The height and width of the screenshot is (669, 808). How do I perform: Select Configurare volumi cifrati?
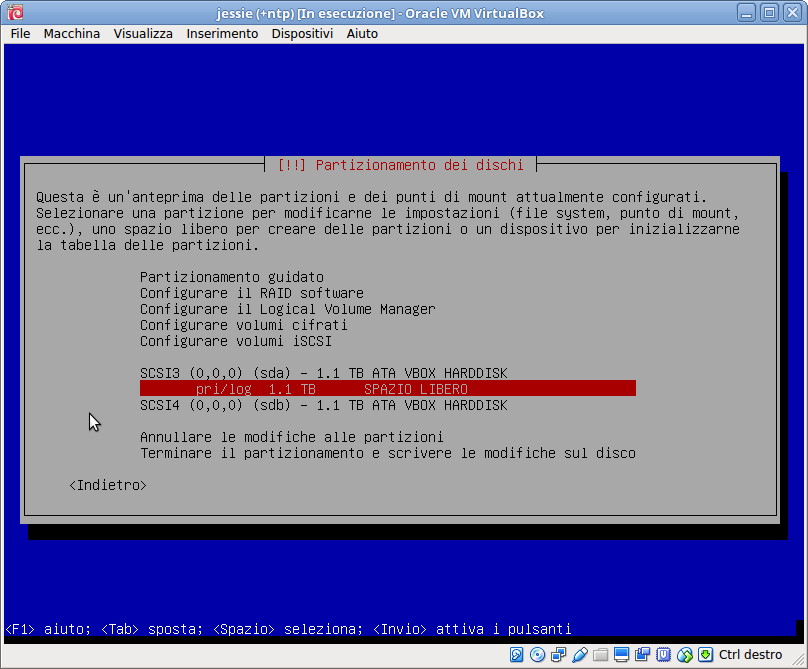point(244,325)
